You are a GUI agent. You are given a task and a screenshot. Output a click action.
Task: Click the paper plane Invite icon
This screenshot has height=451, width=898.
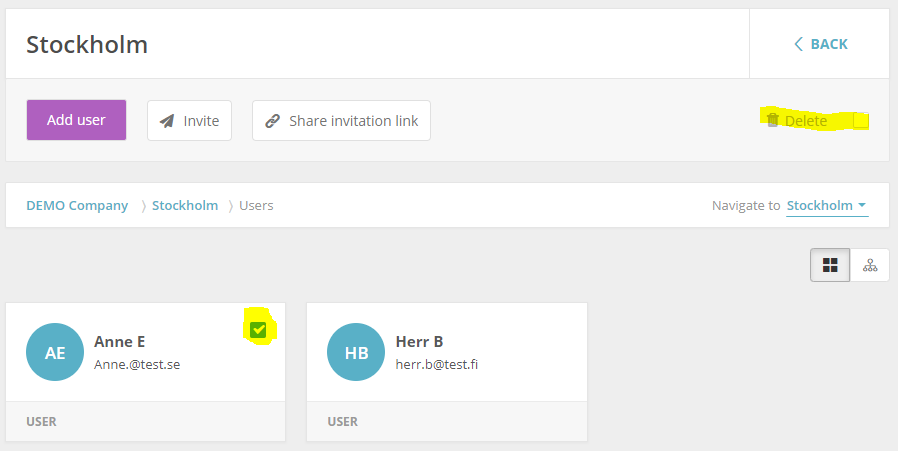click(167, 121)
